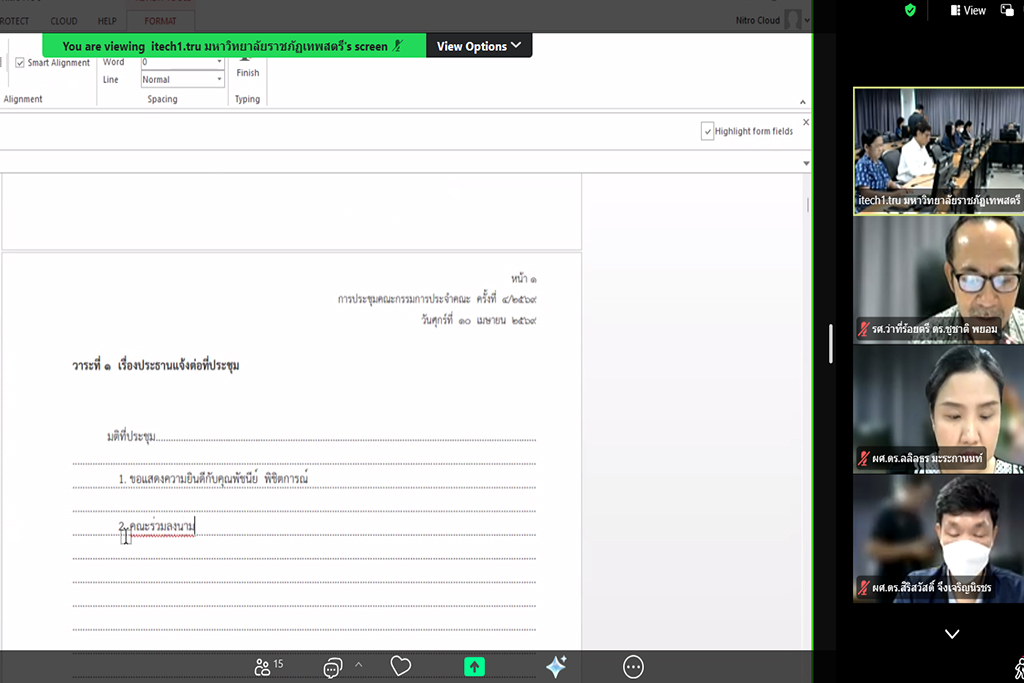Toggle the Smart Alignment checkbox

[20, 63]
